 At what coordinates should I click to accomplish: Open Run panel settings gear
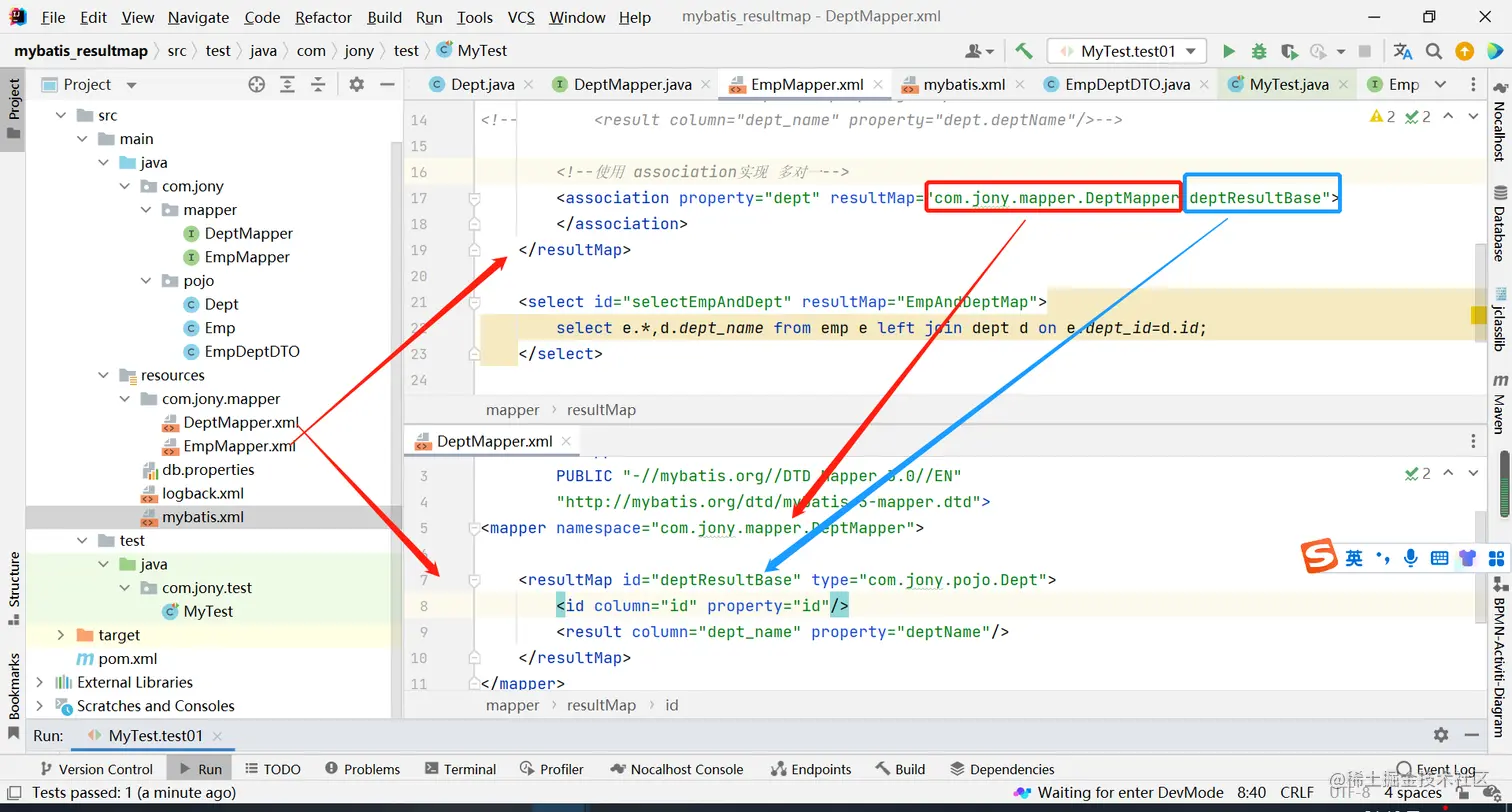pyautogui.click(x=1441, y=735)
